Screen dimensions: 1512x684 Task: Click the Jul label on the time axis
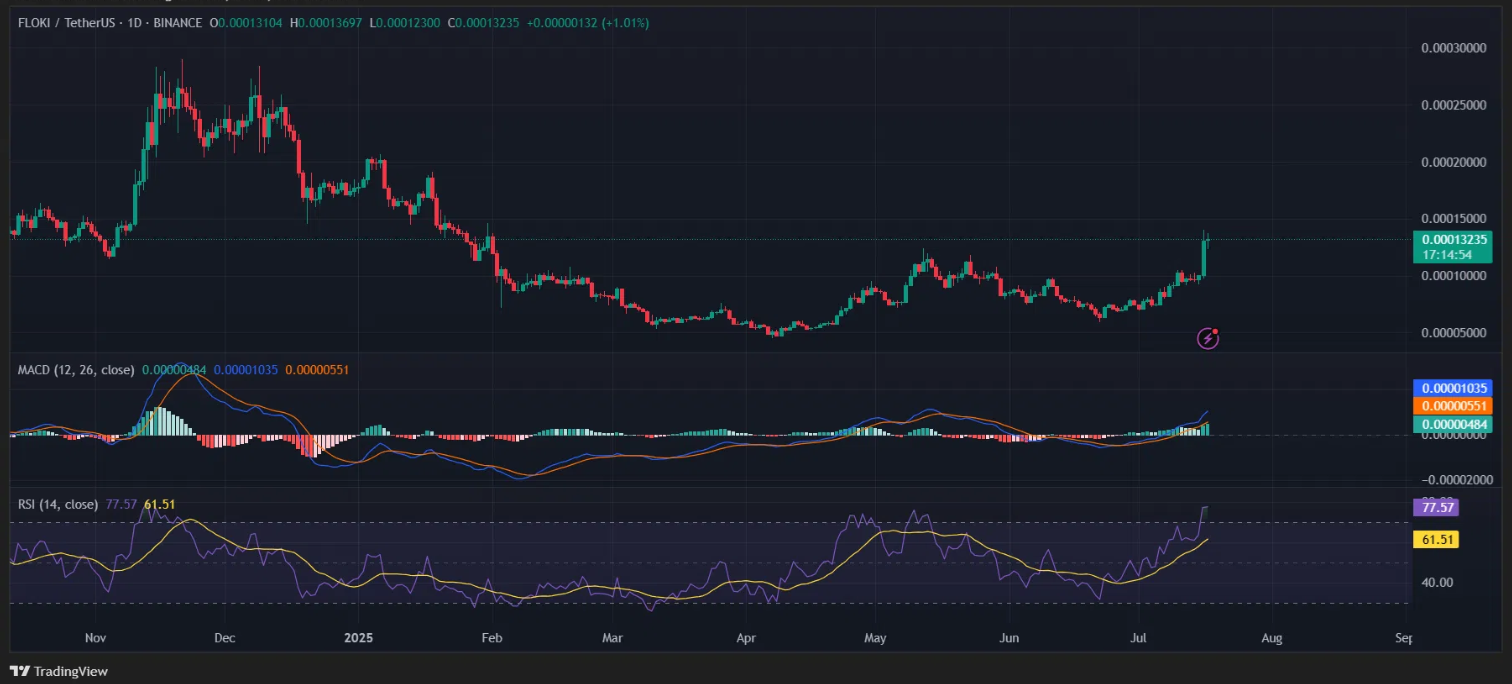pyautogui.click(x=1139, y=637)
